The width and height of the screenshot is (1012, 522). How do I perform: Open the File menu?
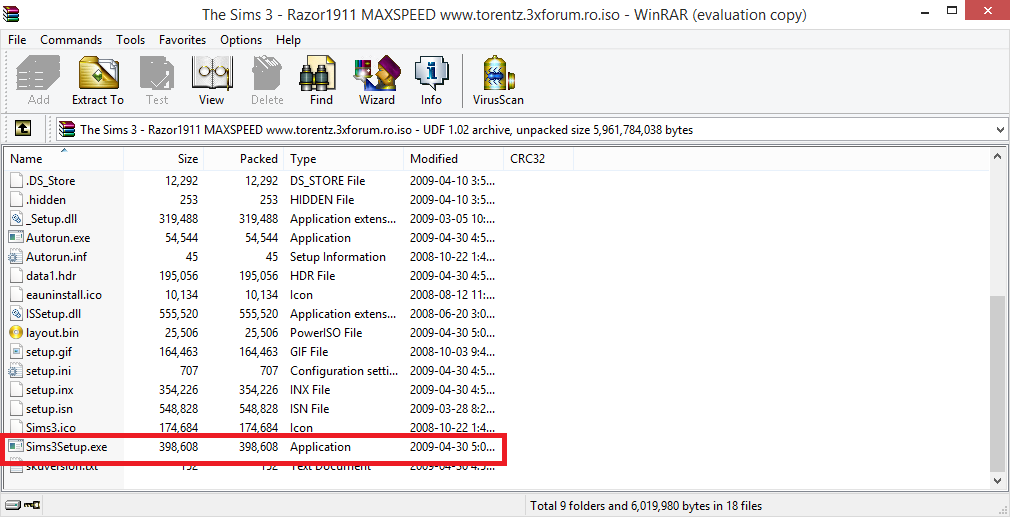(x=17, y=39)
